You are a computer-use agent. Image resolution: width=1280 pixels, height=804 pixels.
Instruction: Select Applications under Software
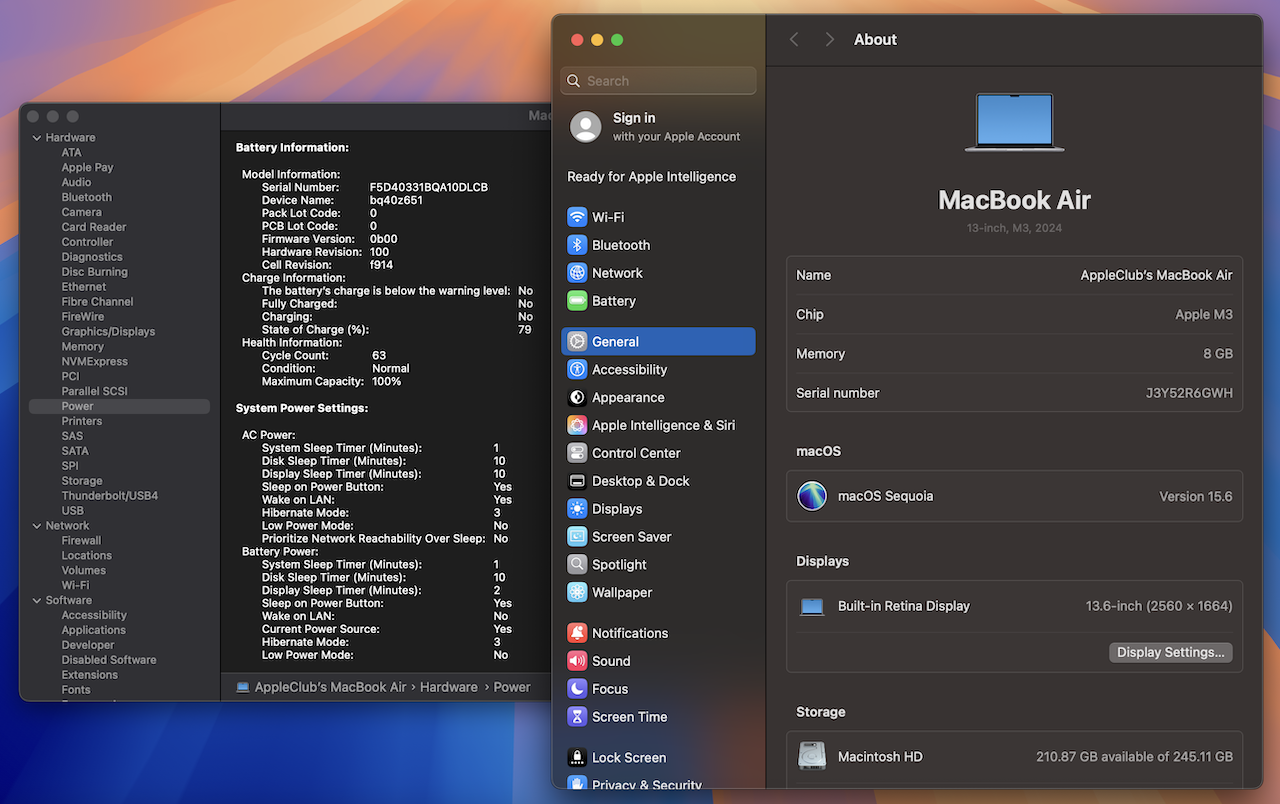[x=94, y=630]
